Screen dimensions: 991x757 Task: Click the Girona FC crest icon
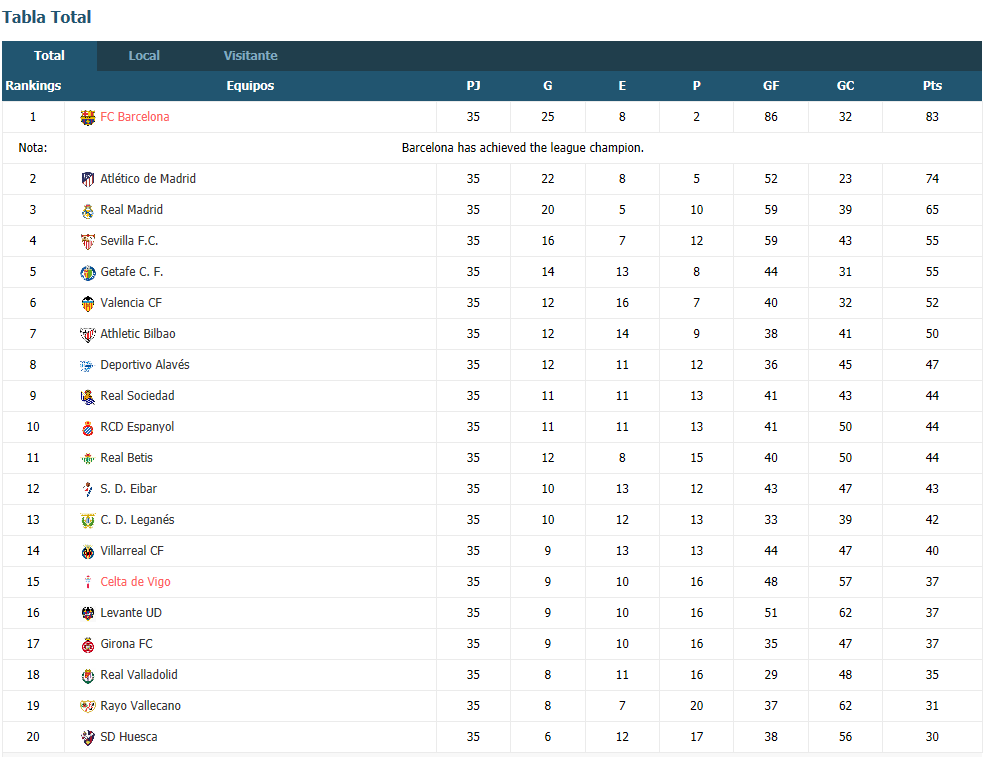tap(88, 644)
